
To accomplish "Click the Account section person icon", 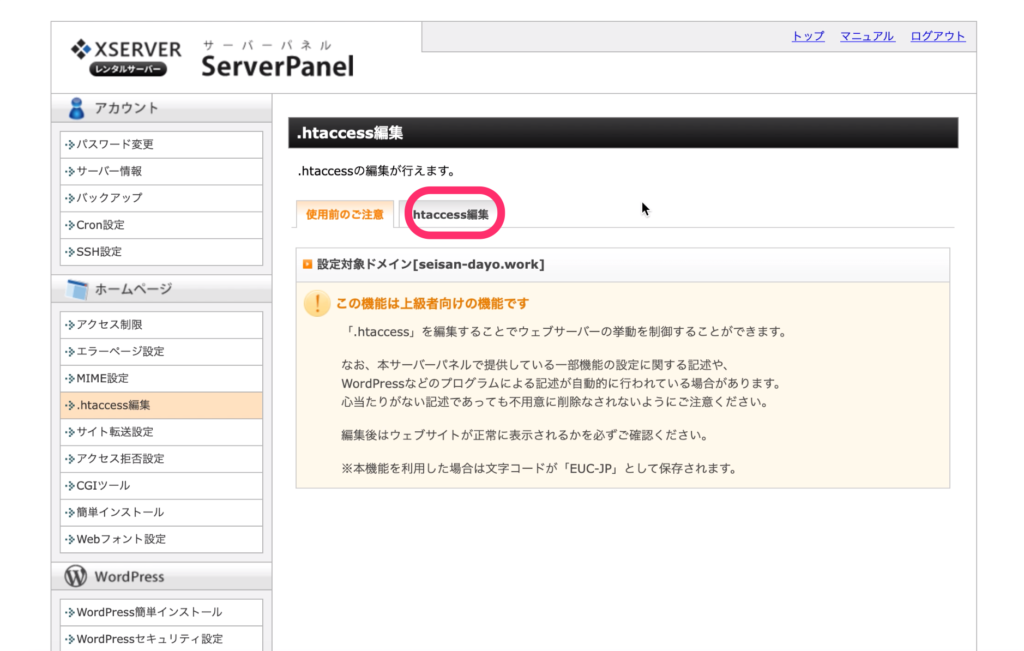I will tap(76, 108).
